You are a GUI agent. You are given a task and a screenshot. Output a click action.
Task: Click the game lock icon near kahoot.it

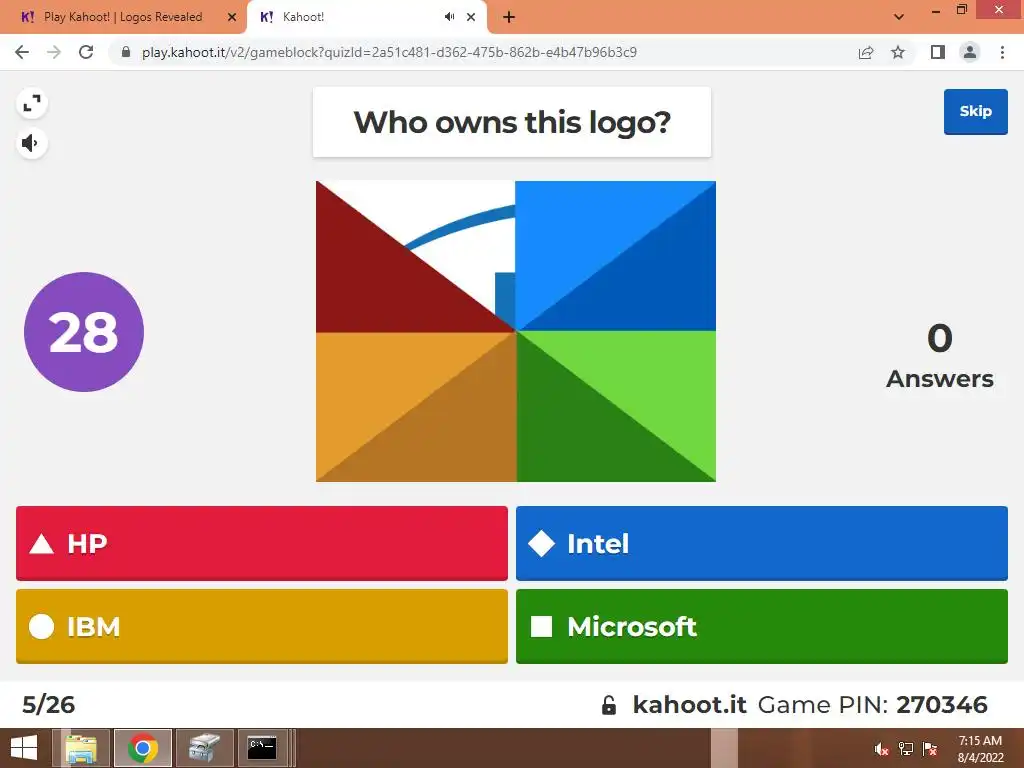tap(609, 705)
